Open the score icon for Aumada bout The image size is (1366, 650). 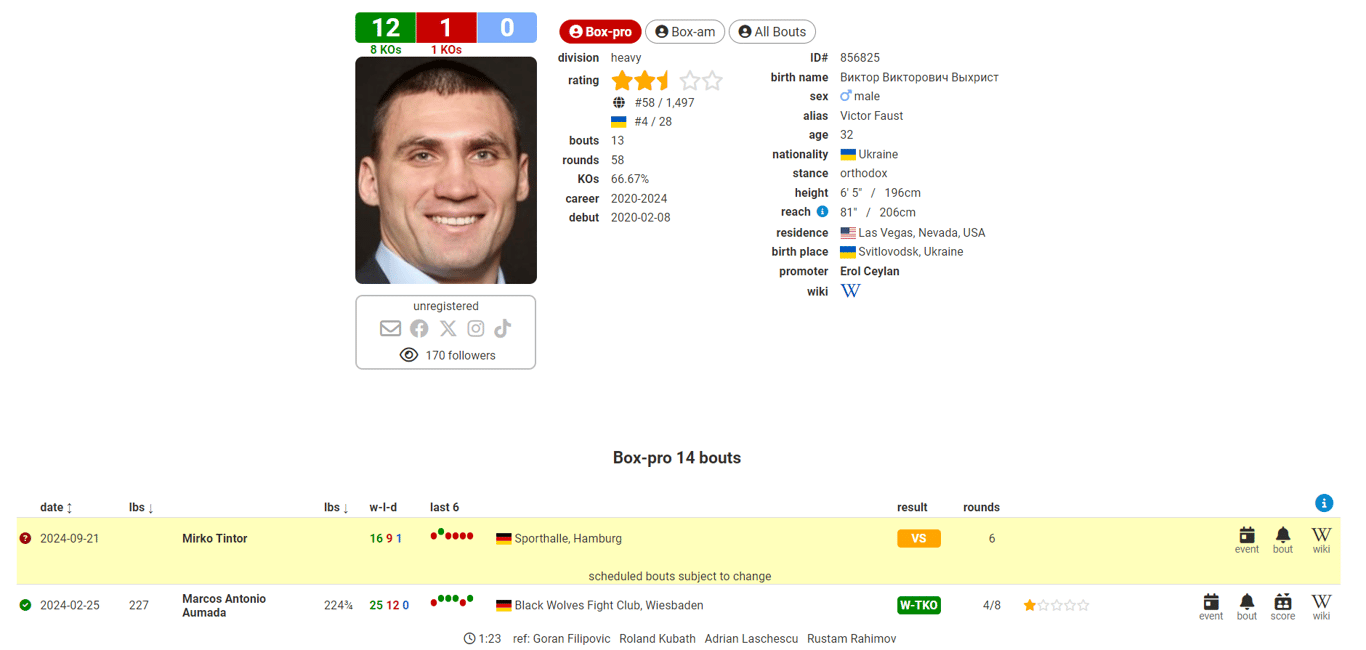[1283, 607]
